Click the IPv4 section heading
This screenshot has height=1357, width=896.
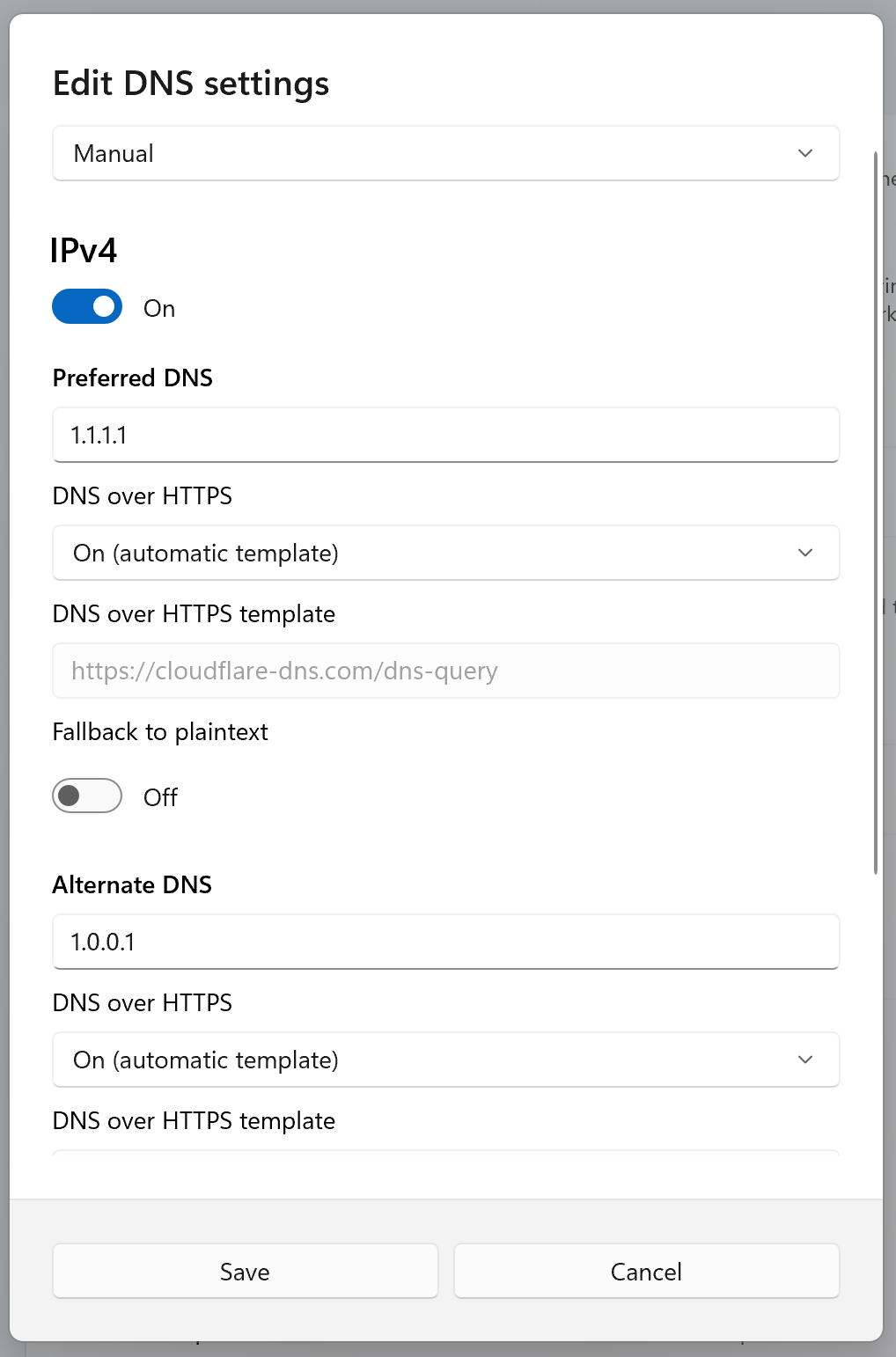pos(84,251)
